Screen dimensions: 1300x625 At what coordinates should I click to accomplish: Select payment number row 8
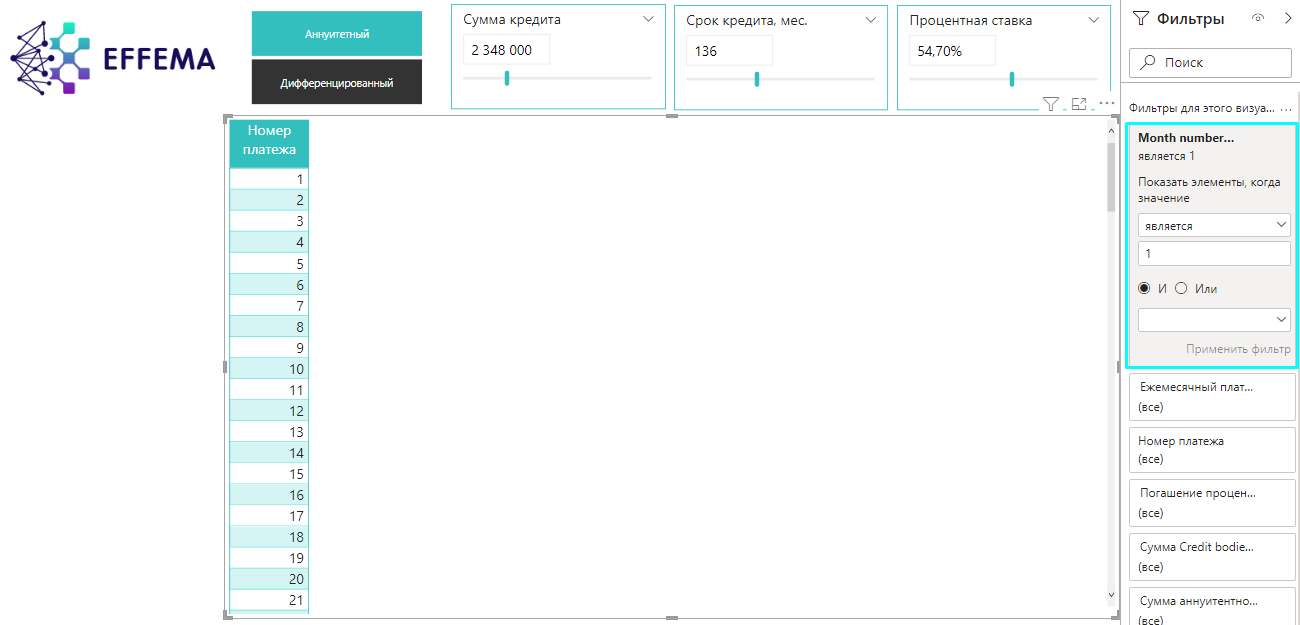270,327
